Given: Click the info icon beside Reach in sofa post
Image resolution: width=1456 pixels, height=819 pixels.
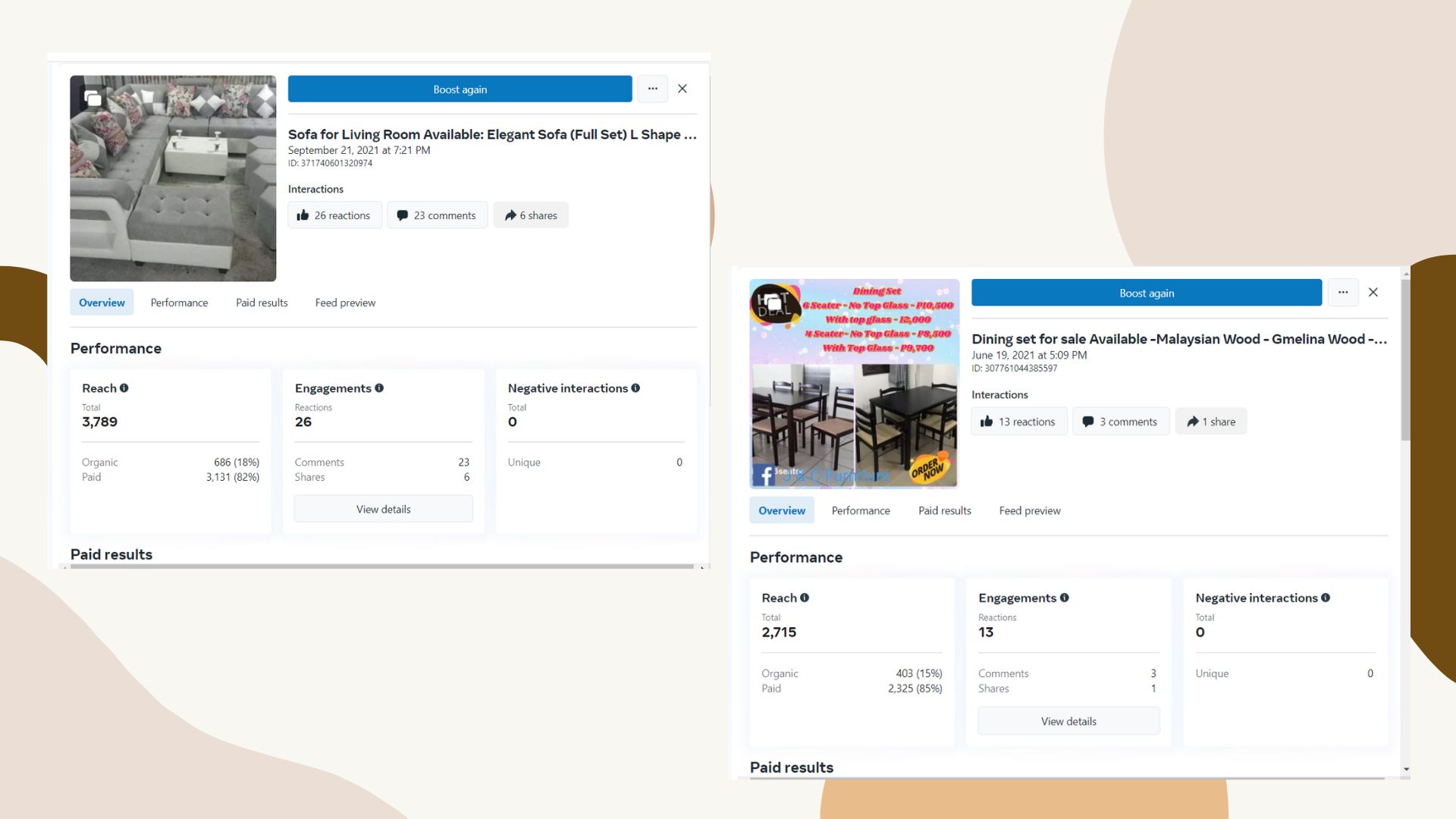Looking at the screenshot, I should [124, 388].
